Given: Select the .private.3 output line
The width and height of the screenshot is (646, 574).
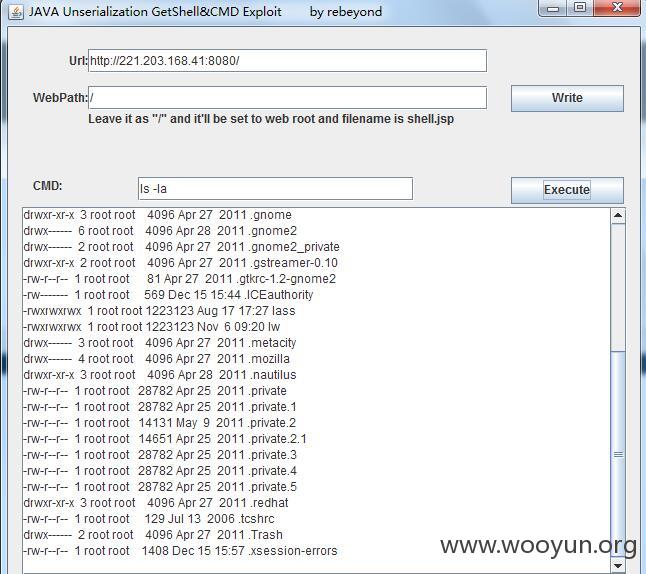Looking at the screenshot, I should pos(160,455).
